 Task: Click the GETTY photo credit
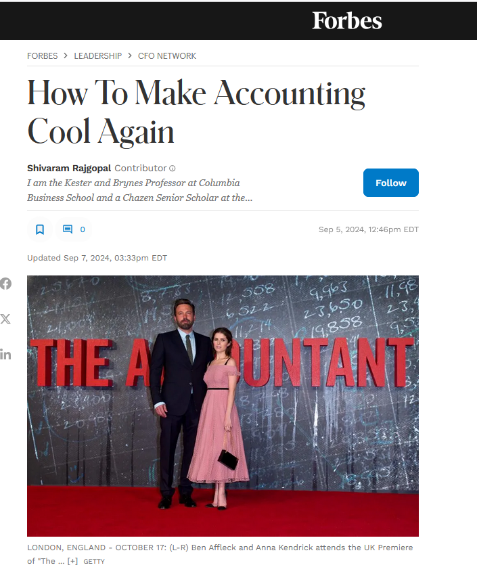pyautogui.click(x=94, y=562)
